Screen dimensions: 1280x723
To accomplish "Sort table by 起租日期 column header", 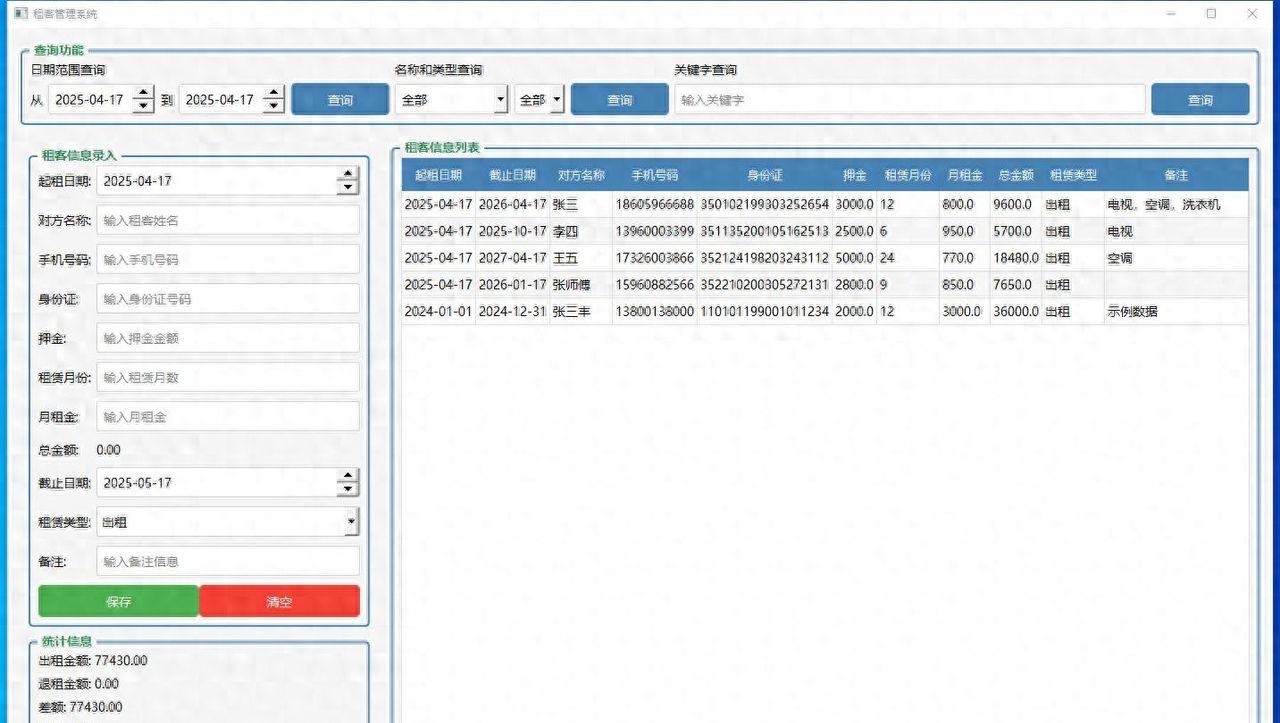I will tap(438, 175).
